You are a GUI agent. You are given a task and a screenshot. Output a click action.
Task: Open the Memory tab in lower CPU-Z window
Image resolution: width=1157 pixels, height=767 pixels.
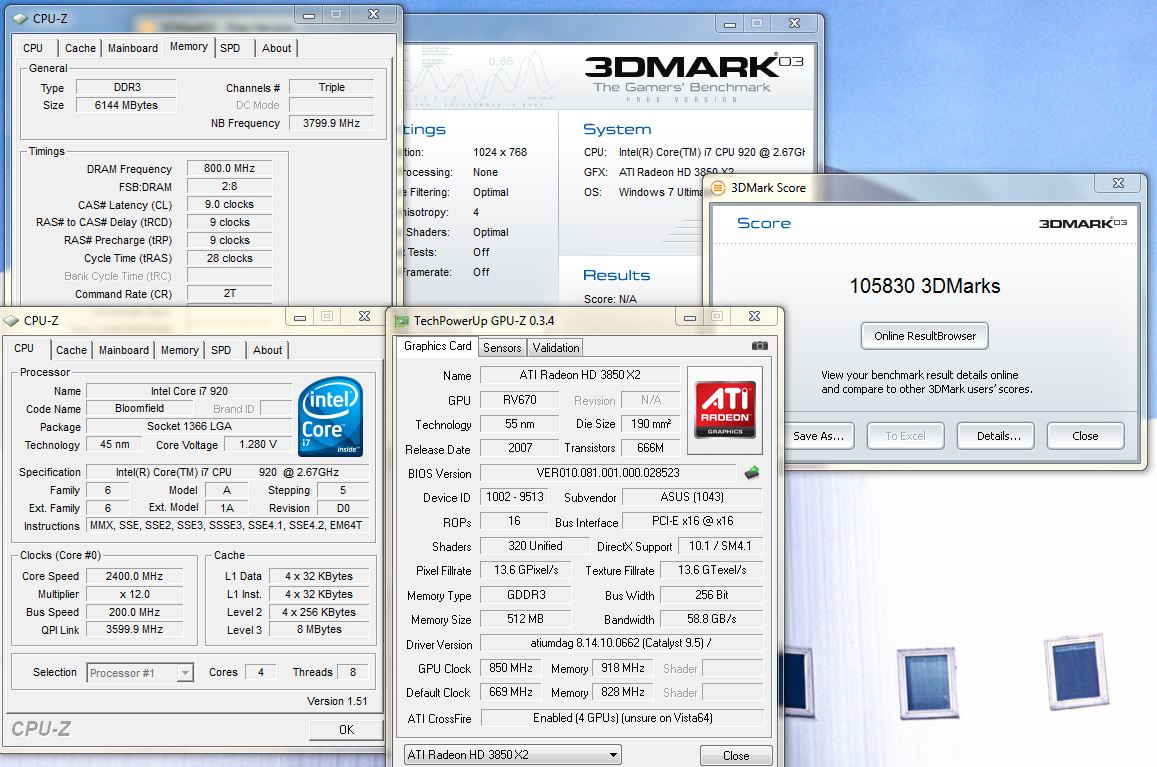point(179,350)
